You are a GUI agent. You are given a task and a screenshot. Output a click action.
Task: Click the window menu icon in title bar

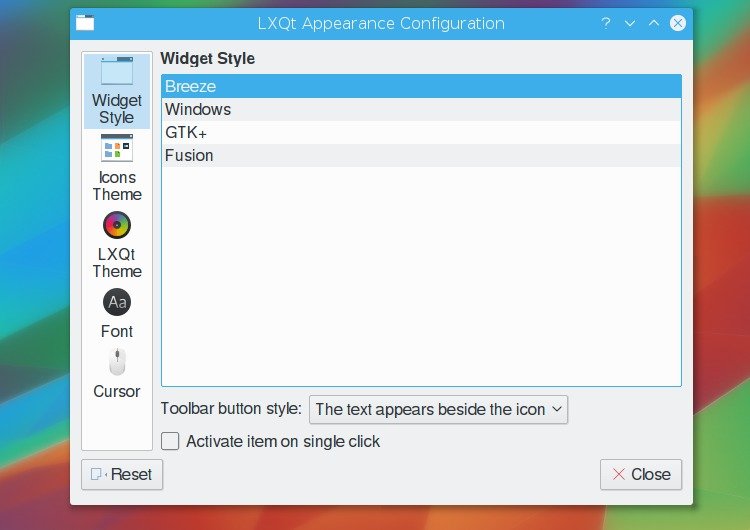85,23
